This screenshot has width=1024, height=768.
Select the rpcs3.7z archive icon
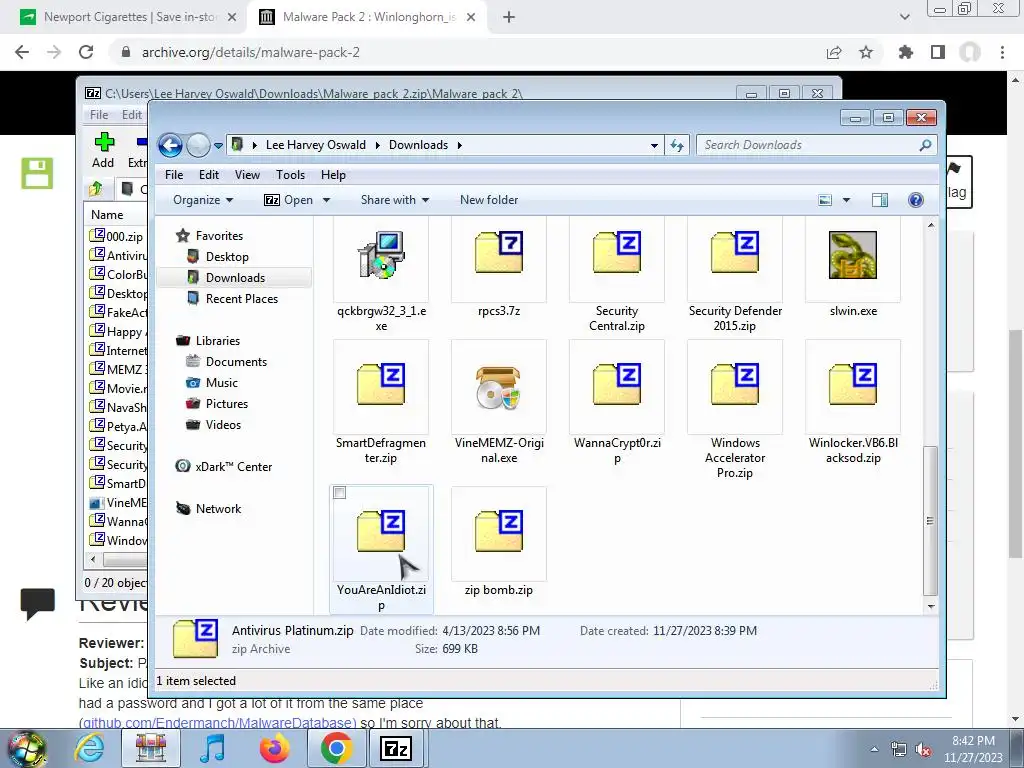tap(499, 252)
